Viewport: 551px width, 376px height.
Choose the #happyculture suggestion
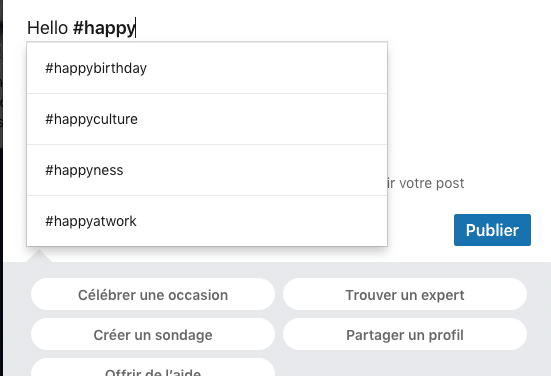207,119
